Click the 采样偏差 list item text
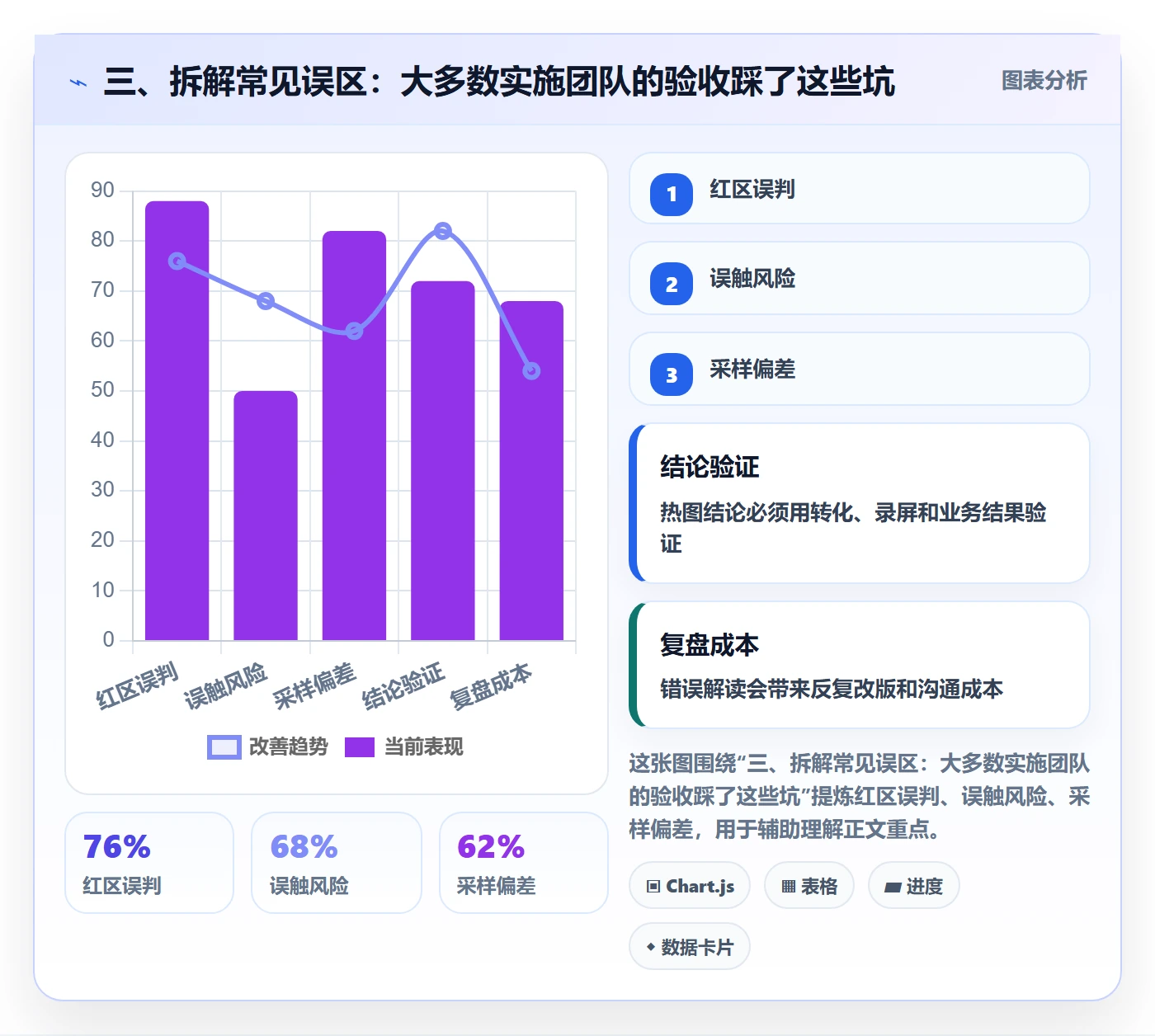Image resolution: width=1155 pixels, height=1036 pixels. [x=752, y=369]
